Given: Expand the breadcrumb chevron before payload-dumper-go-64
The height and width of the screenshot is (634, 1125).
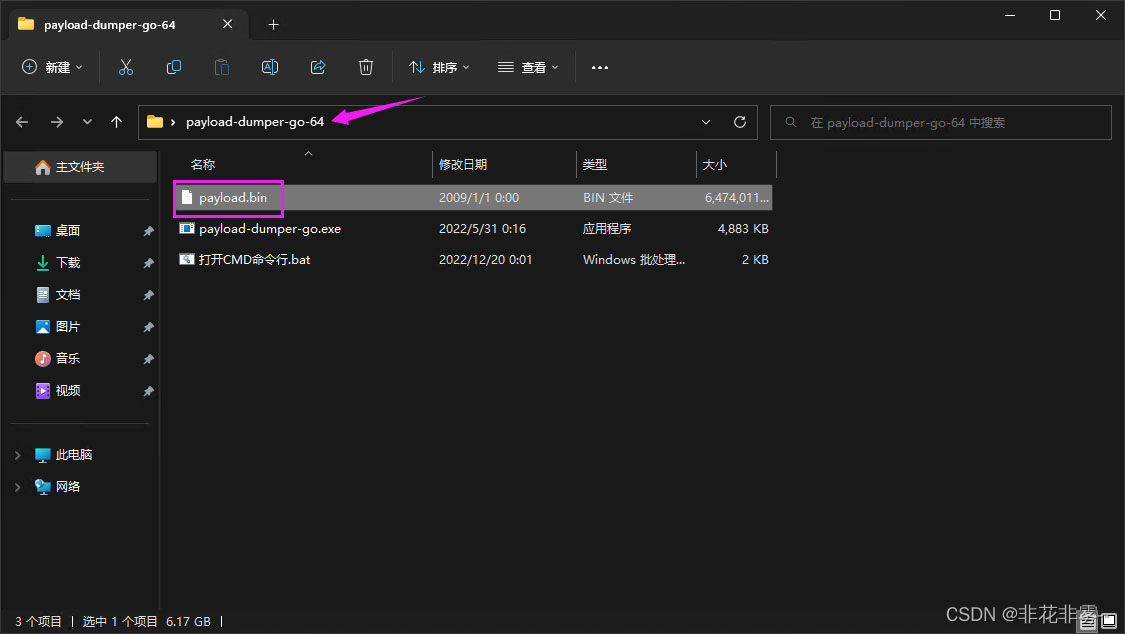Looking at the screenshot, I should (173, 122).
